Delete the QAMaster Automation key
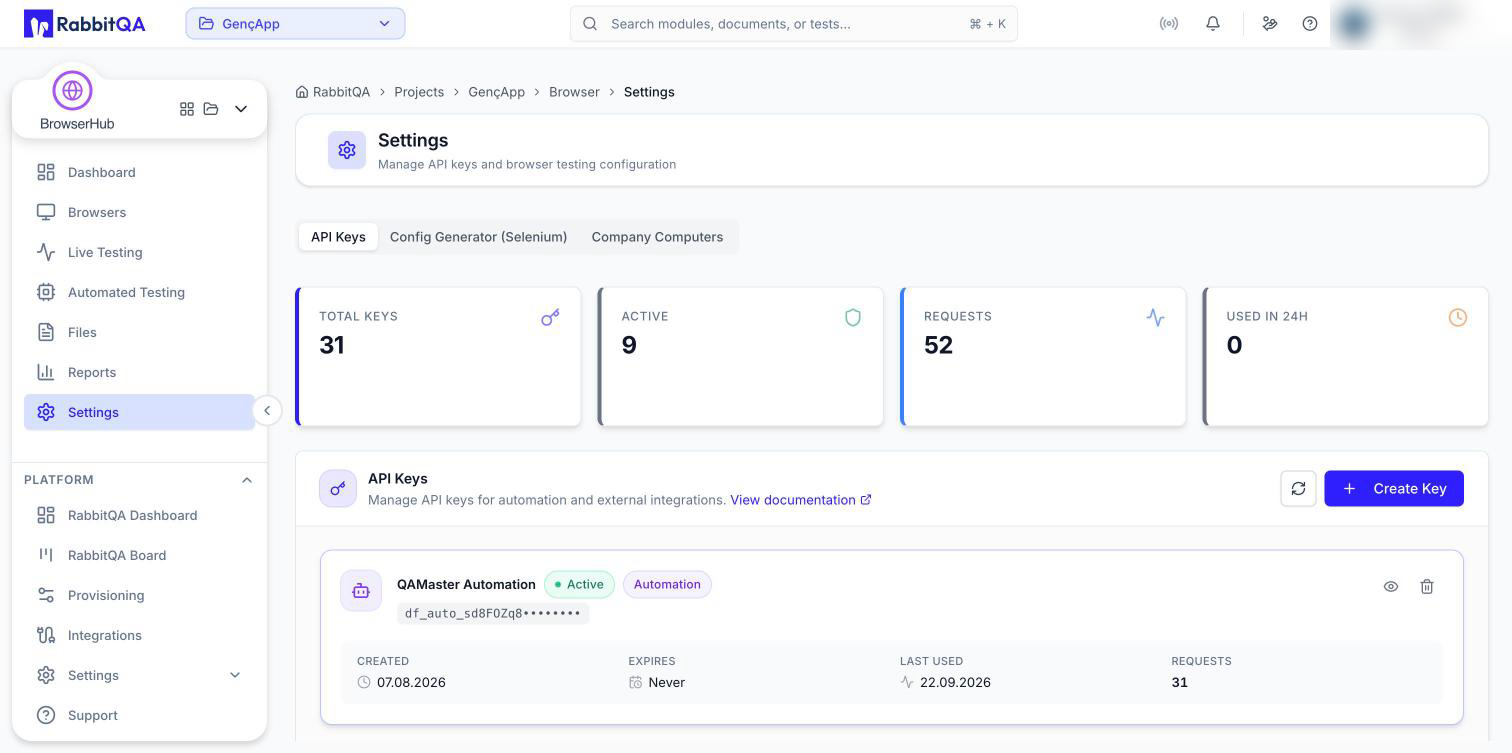 (1427, 587)
